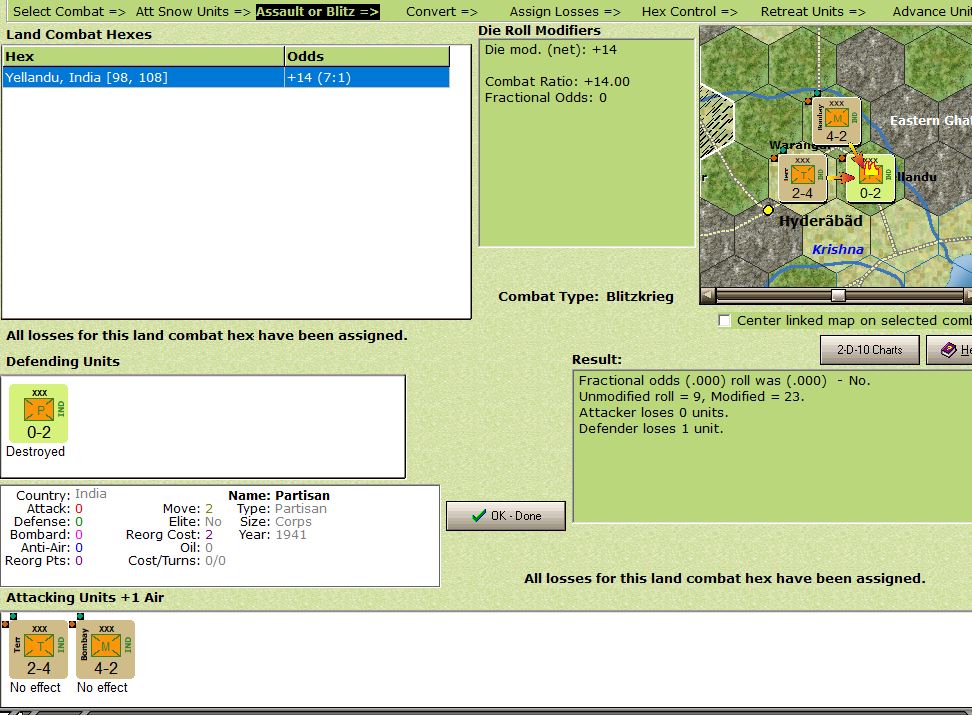Click the +14 (7:1) odds cell

click(x=366, y=78)
